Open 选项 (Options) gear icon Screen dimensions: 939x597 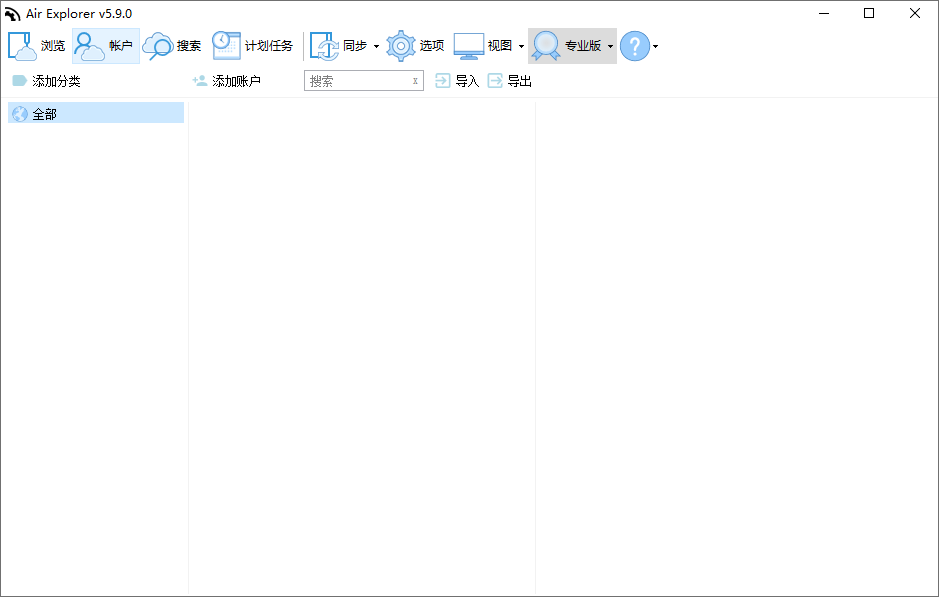click(x=401, y=46)
